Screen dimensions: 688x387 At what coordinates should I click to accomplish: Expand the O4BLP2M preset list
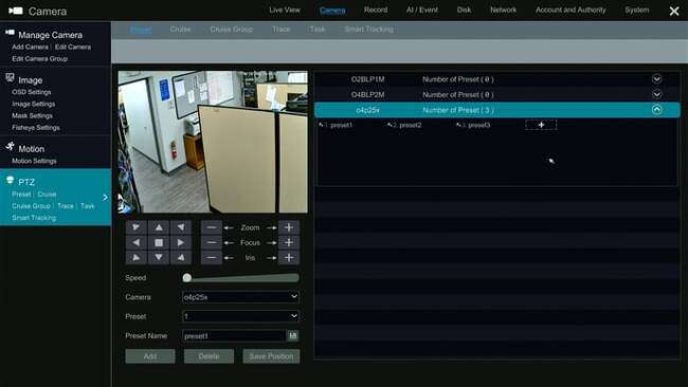pos(656,94)
